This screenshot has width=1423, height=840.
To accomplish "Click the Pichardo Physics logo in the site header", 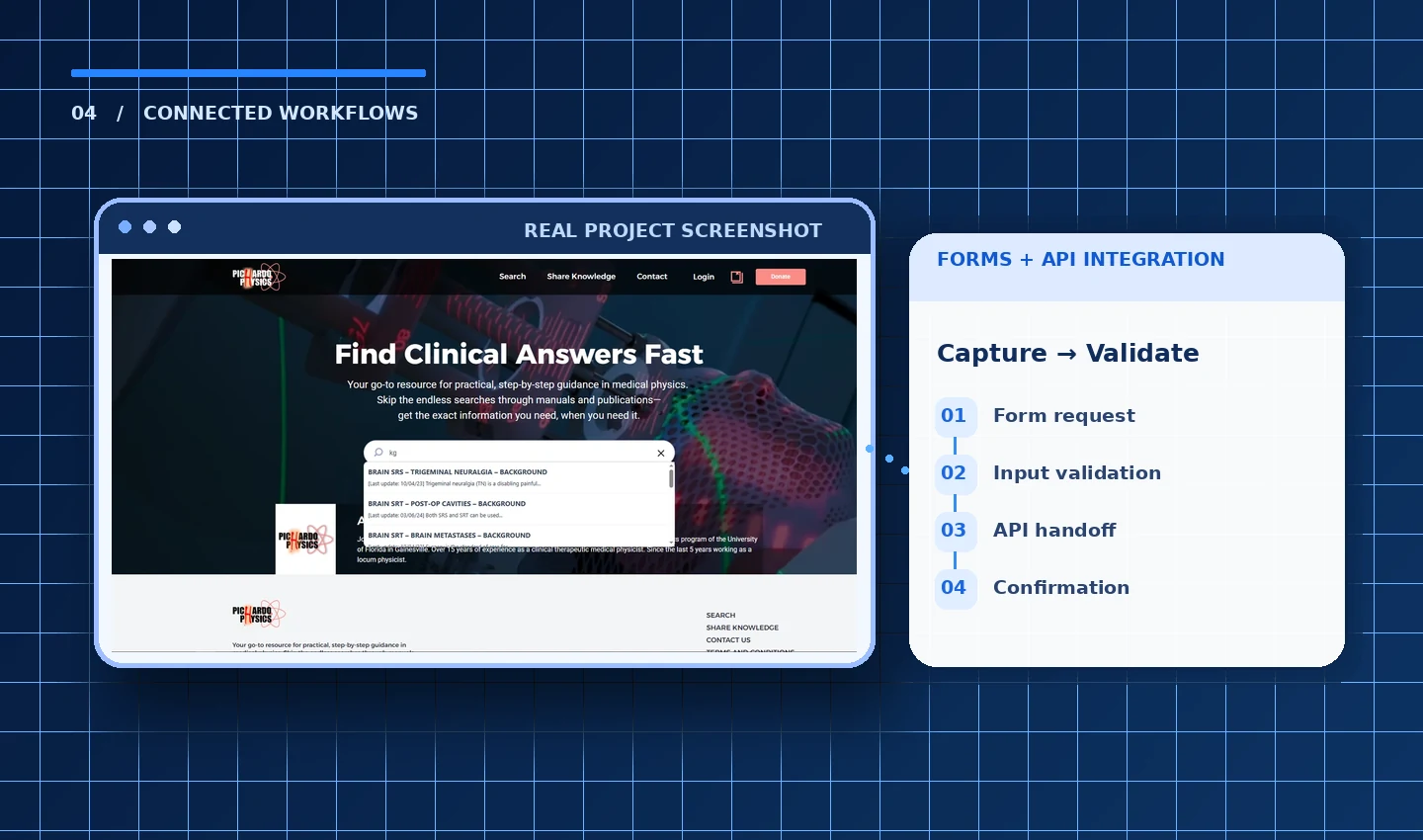I will point(259,277).
